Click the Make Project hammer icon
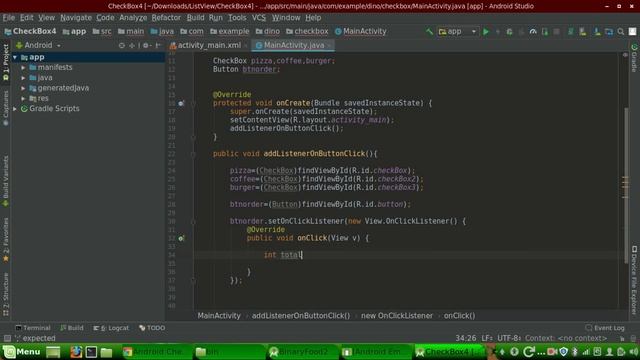 pos(429,31)
